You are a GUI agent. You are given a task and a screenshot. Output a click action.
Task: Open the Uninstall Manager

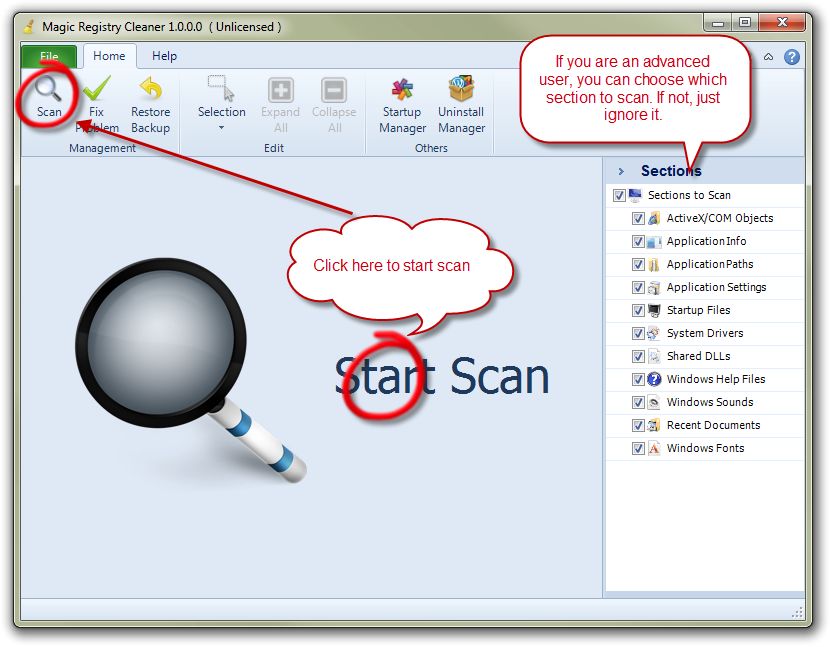tap(461, 104)
